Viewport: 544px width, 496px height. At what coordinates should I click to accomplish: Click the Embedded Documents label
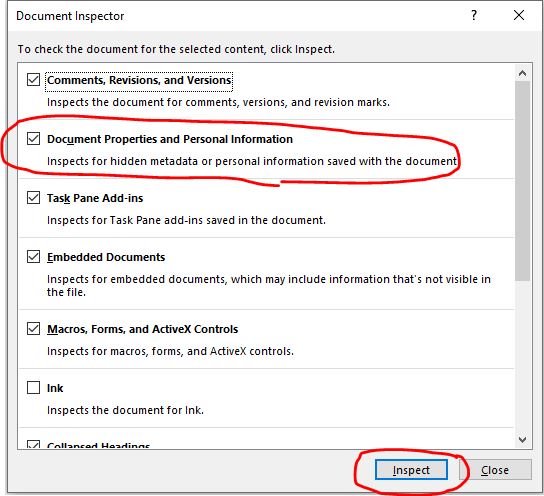[x=106, y=257]
